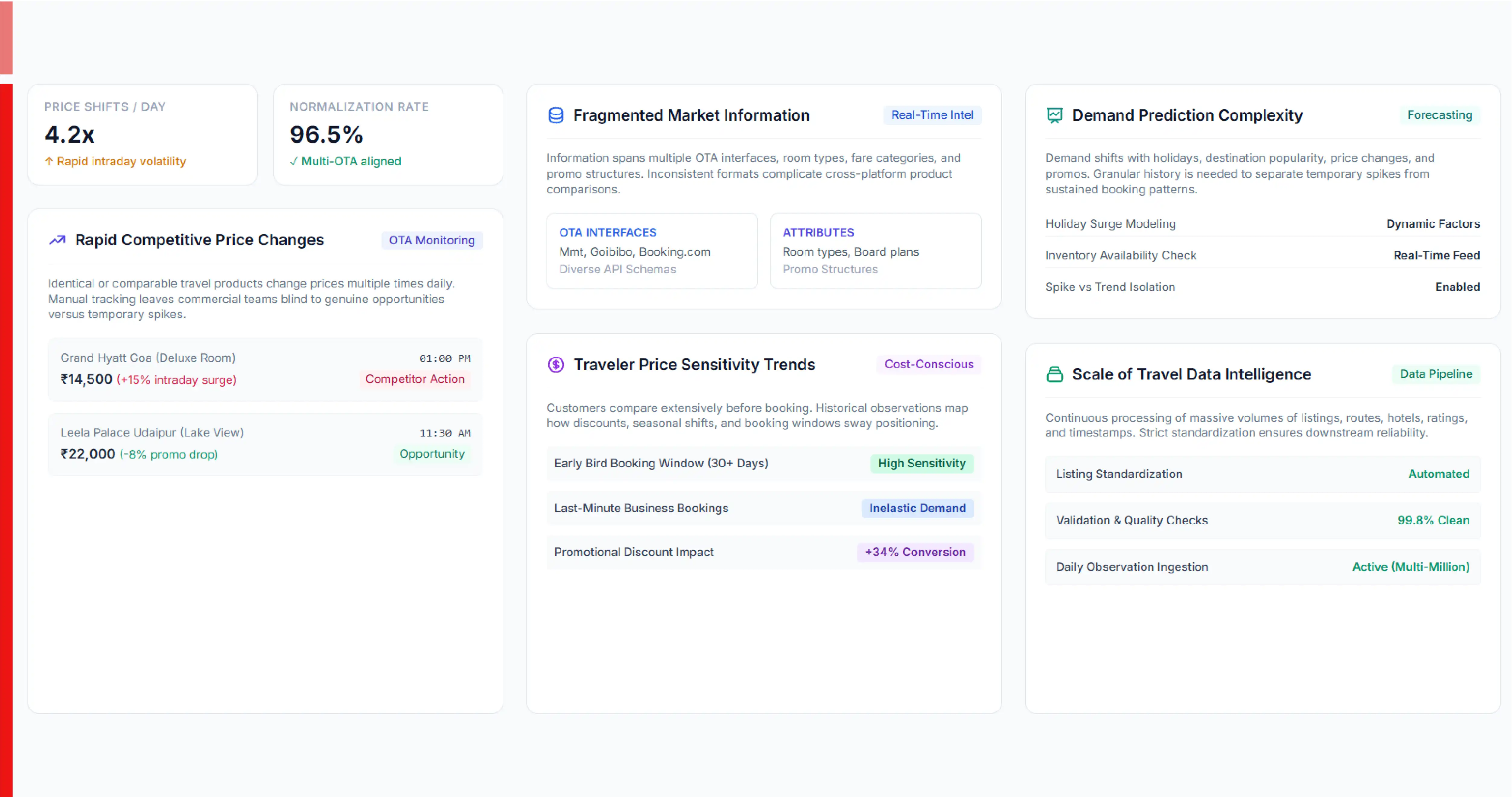Click the Competitor Action label
The width and height of the screenshot is (1512, 797).
[x=414, y=380]
